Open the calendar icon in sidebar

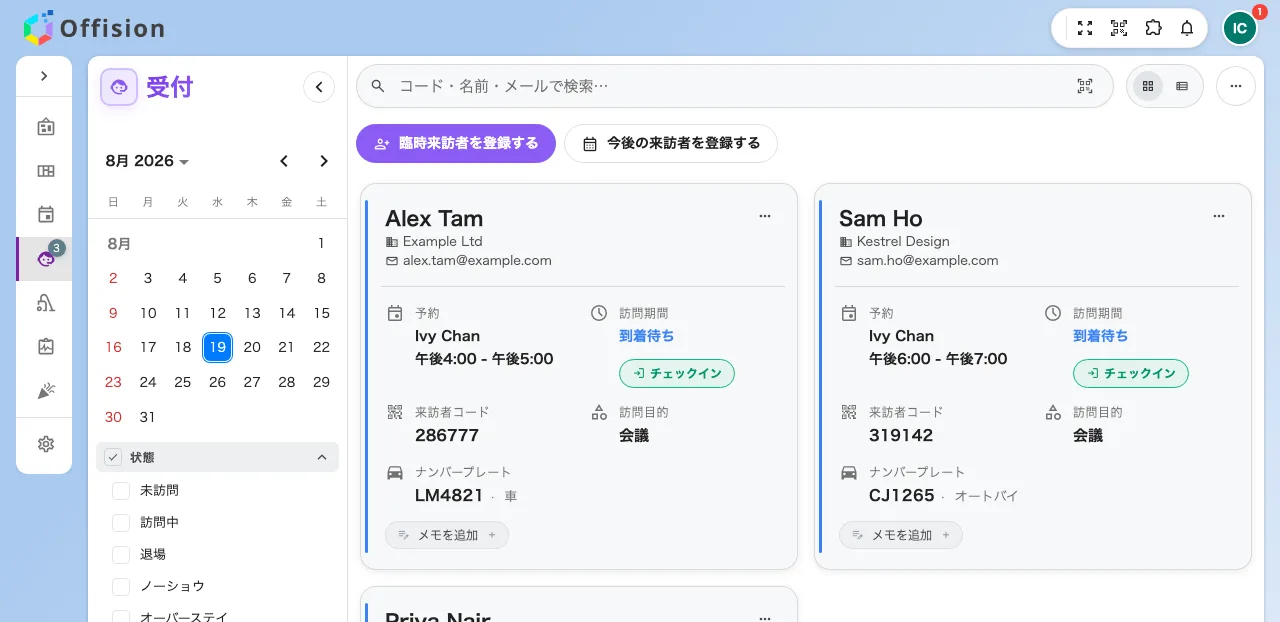click(x=45, y=214)
